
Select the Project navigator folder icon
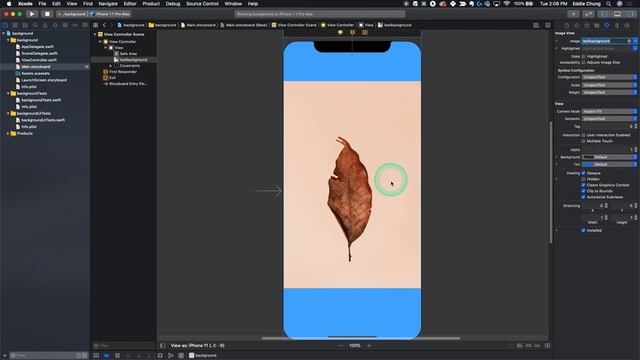click(5, 25)
